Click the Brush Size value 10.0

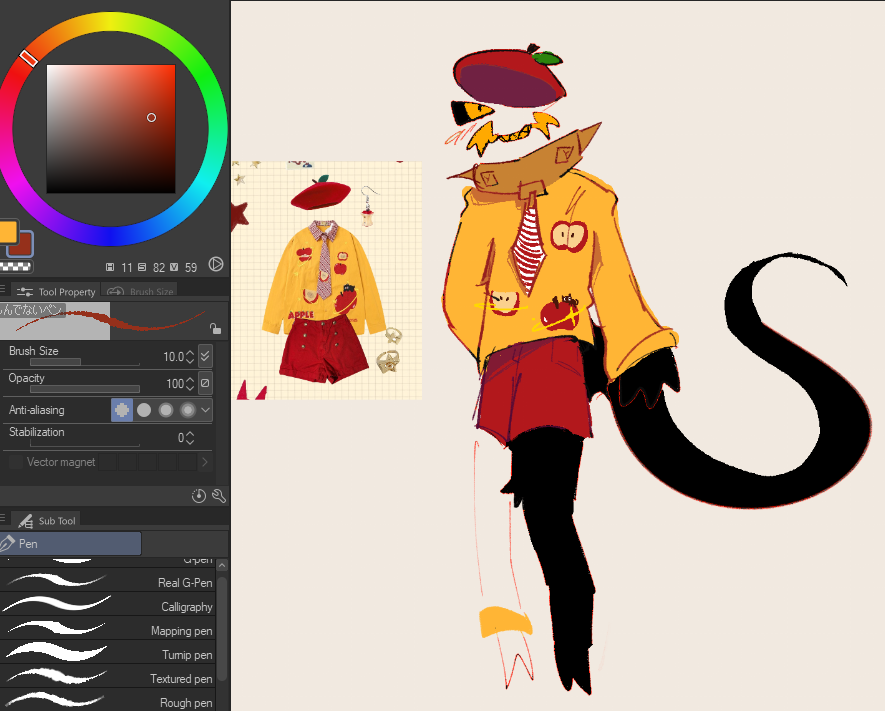[173, 357]
